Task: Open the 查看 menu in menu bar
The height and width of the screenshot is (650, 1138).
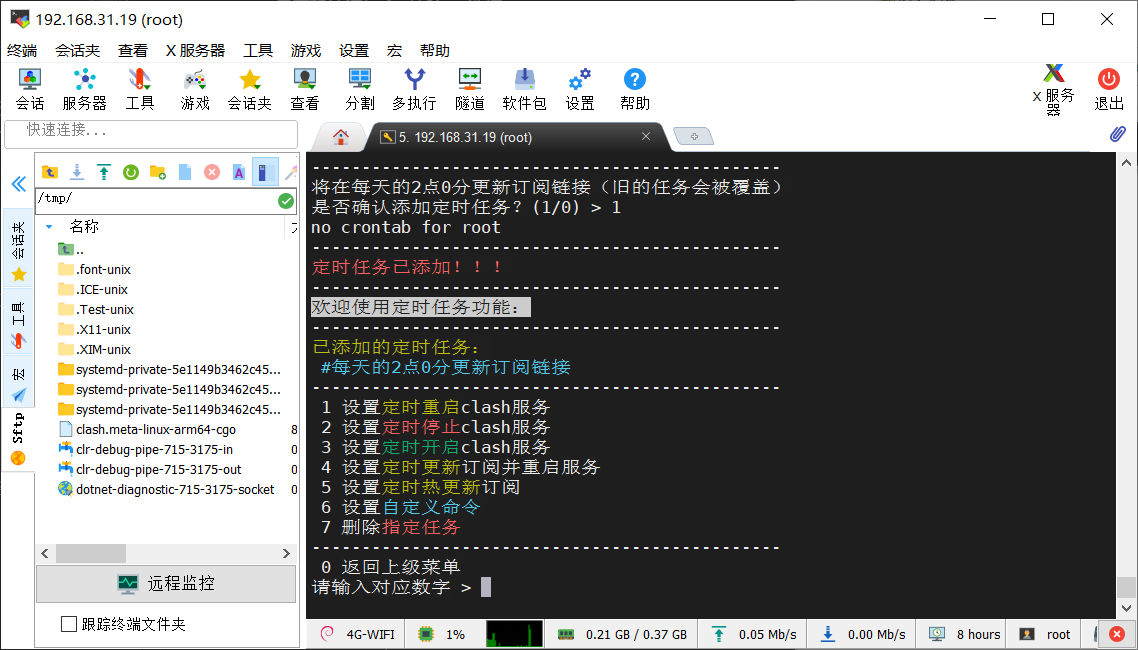Action: coord(133,51)
